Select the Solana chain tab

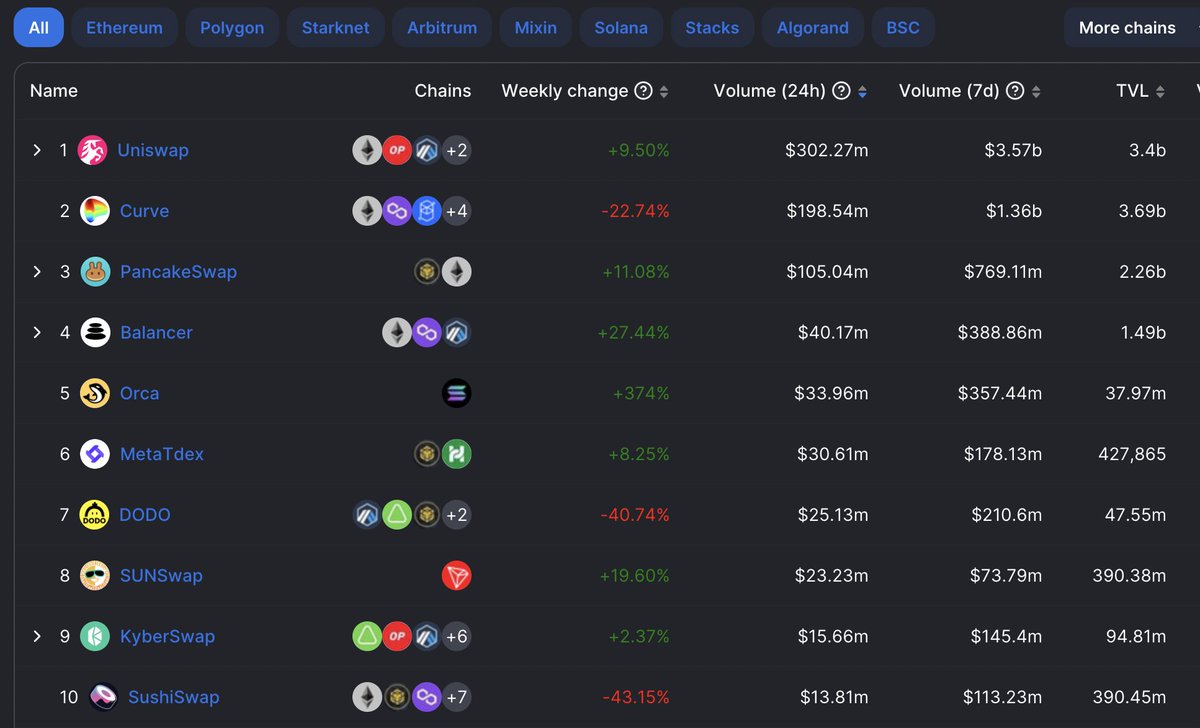(x=621, y=28)
